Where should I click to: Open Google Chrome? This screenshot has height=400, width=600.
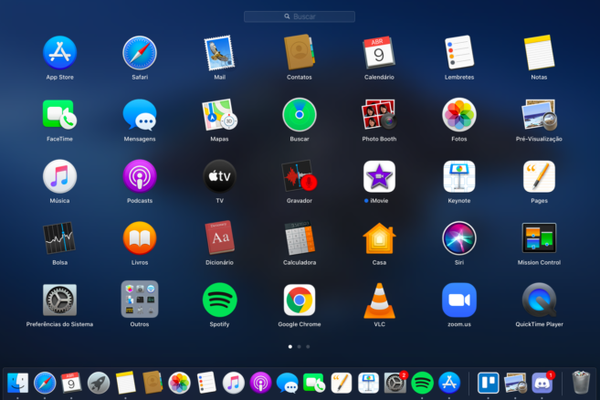299,300
